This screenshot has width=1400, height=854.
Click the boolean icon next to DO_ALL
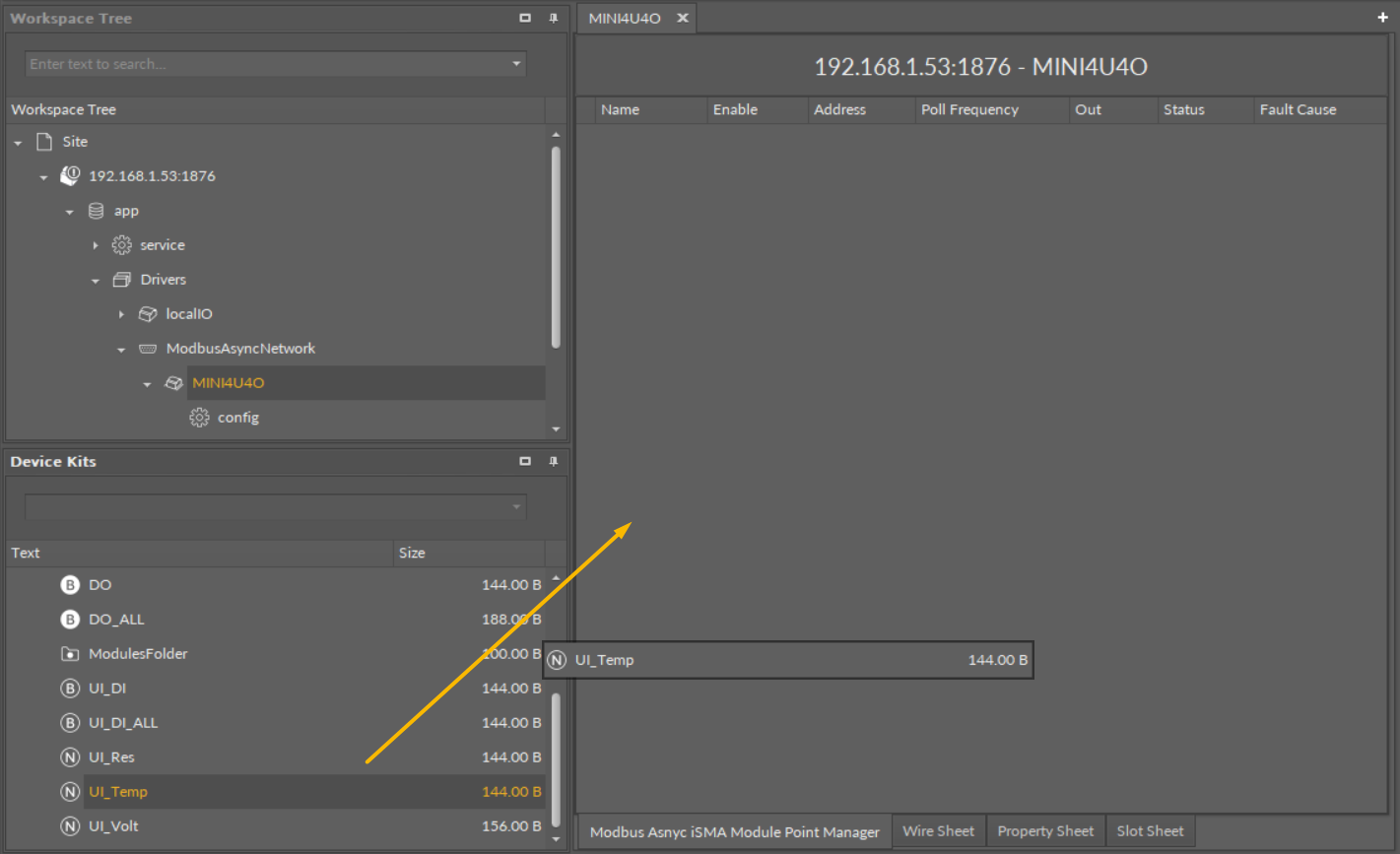click(x=70, y=620)
